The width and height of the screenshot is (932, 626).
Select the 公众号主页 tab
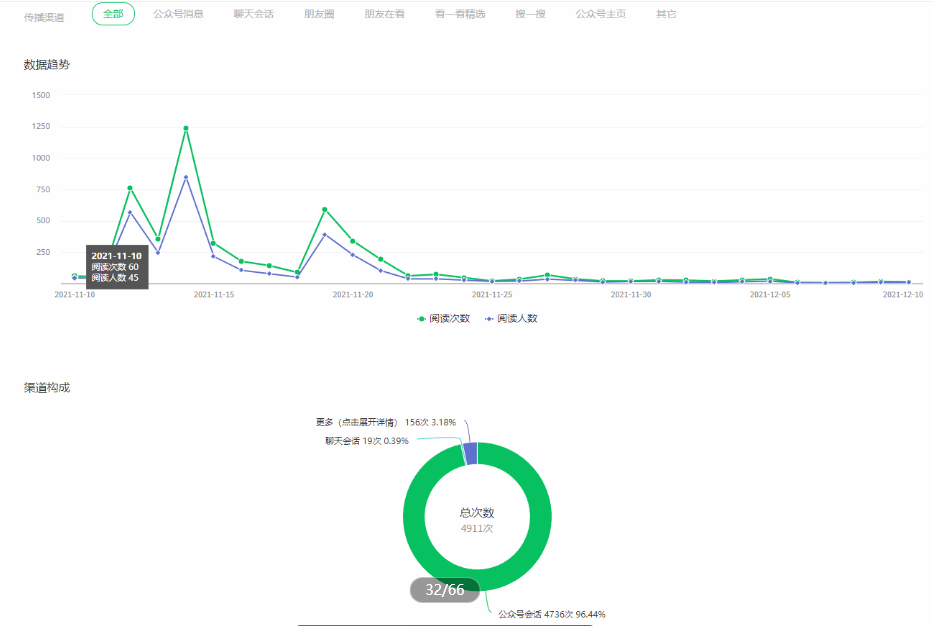(600, 14)
